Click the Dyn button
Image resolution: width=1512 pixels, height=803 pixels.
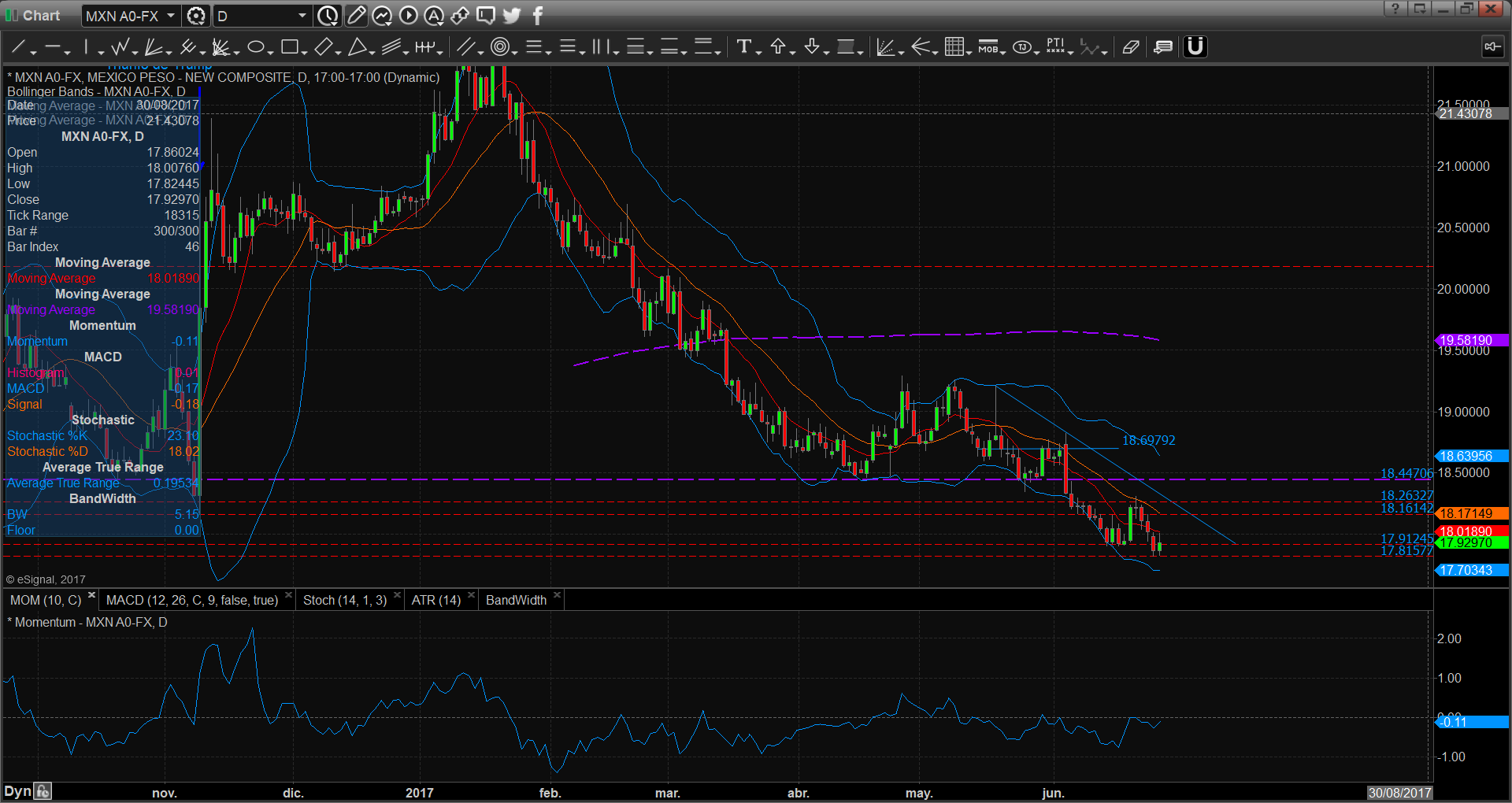click(17, 791)
